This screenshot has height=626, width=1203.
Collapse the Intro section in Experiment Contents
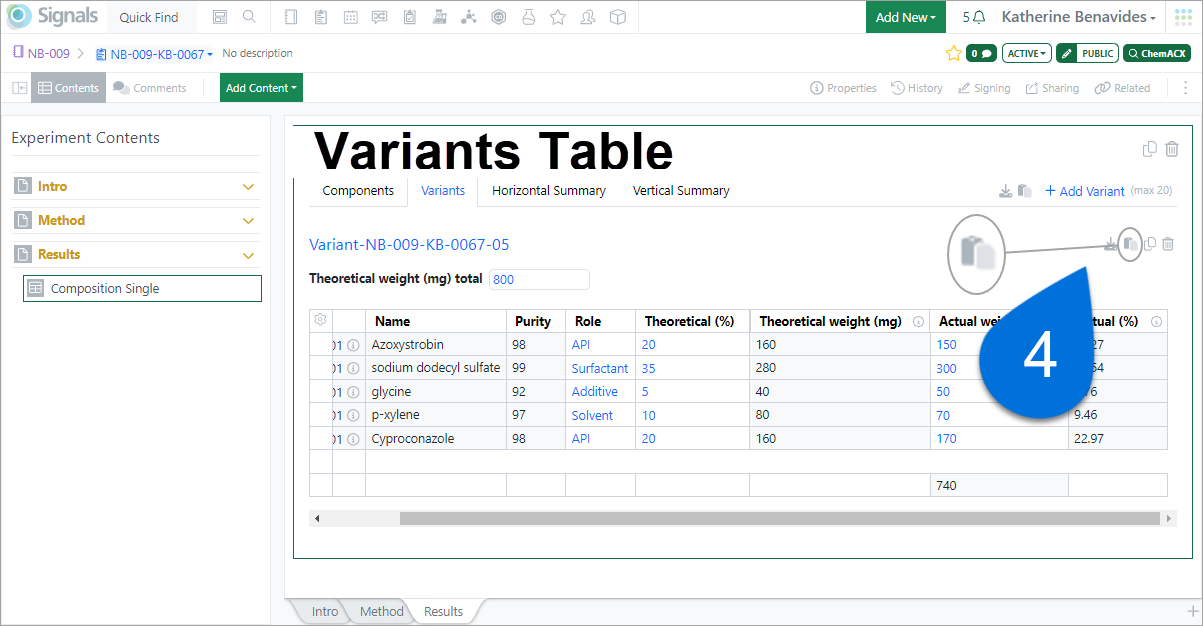[248, 186]
